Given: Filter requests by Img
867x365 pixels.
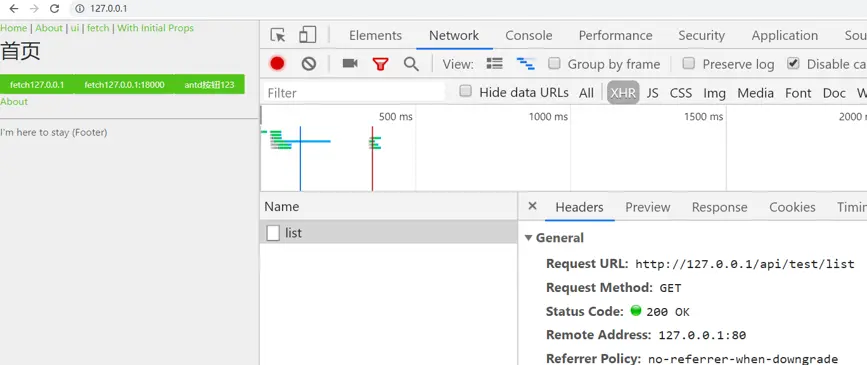Looking at the screenshot, I should 714,93.
